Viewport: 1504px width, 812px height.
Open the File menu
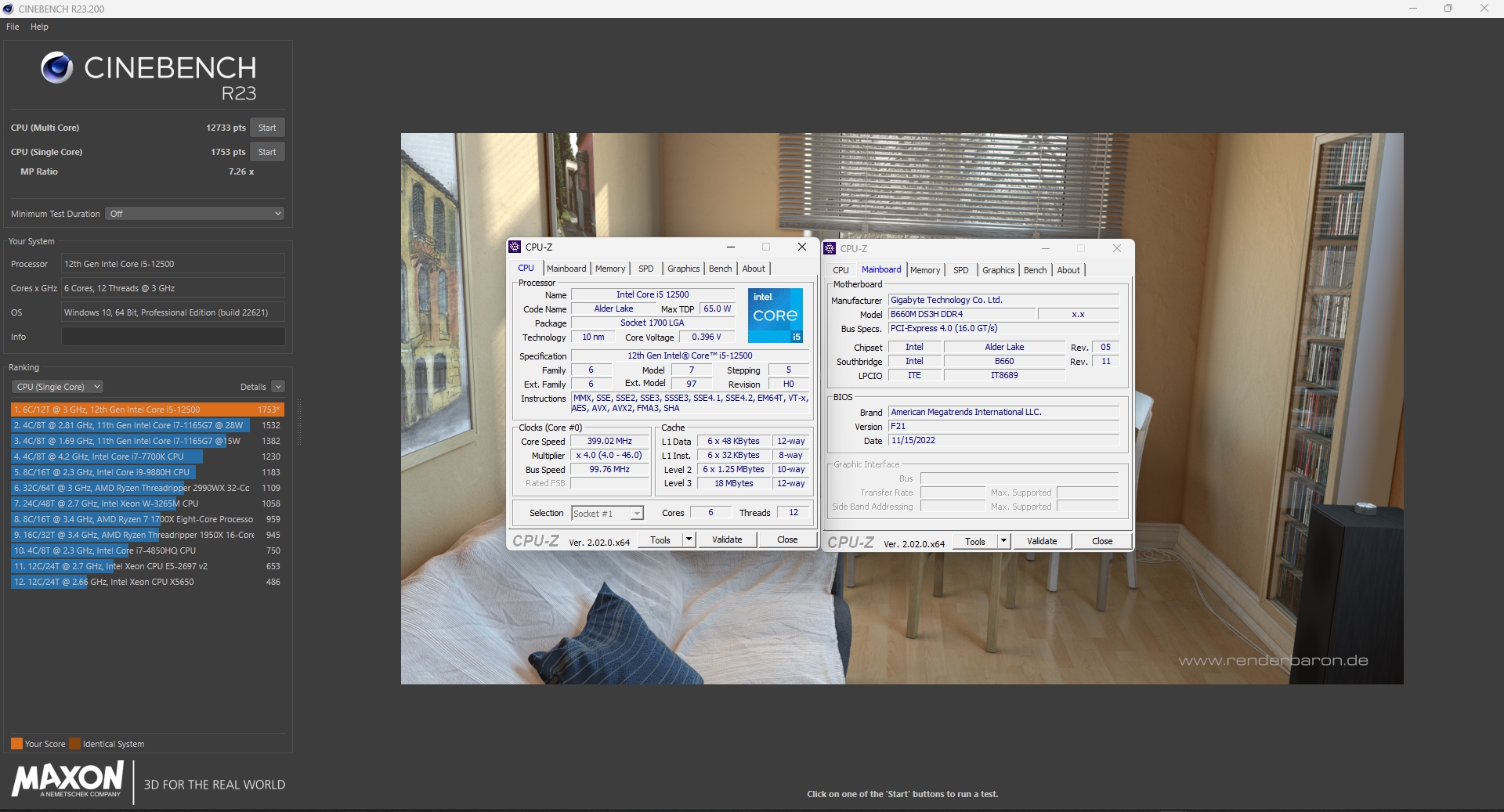click(13, 27)
